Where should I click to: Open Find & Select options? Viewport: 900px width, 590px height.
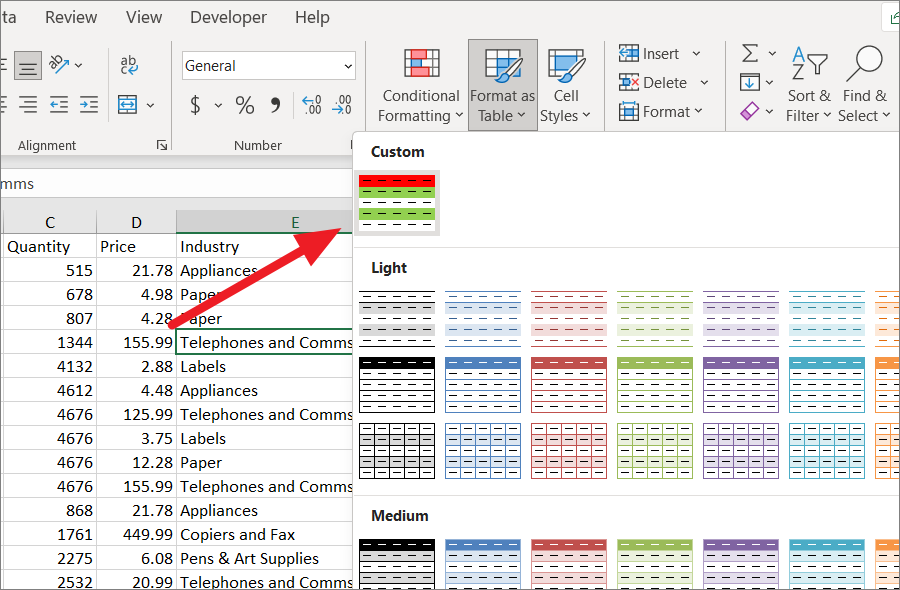864,85
